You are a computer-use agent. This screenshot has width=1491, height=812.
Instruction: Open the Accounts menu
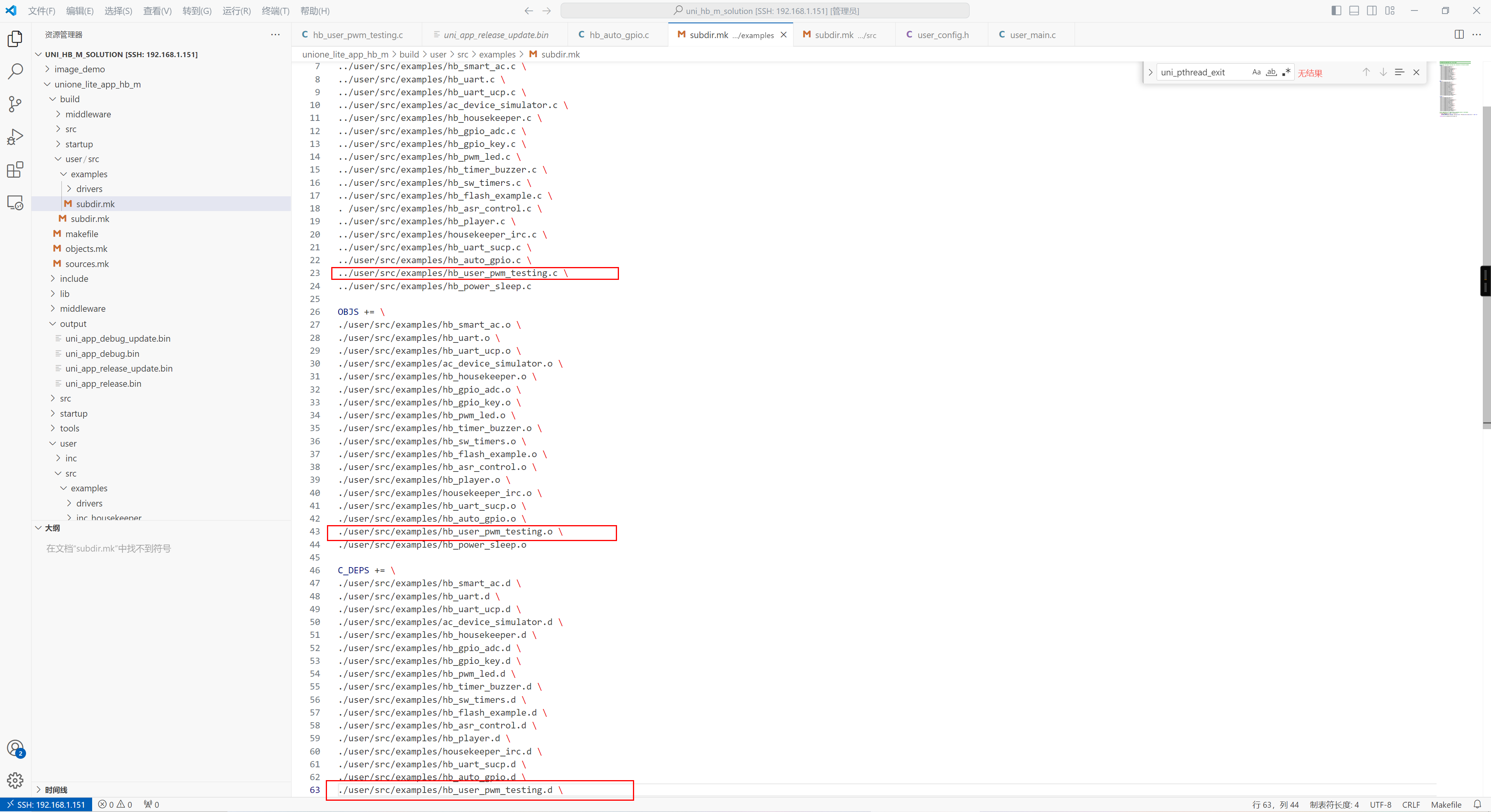coord(15,748)
